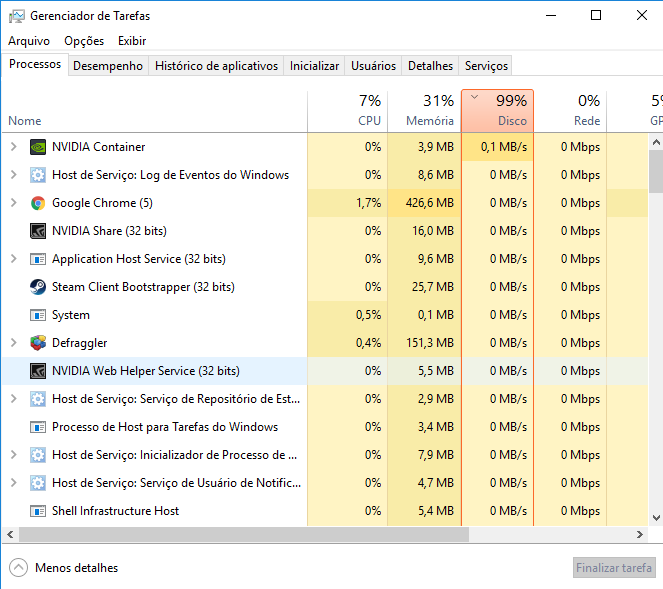Select Processo de Host para Tarefas do Windows
Viewport: 663px width, 589px height.
[165, 427]
